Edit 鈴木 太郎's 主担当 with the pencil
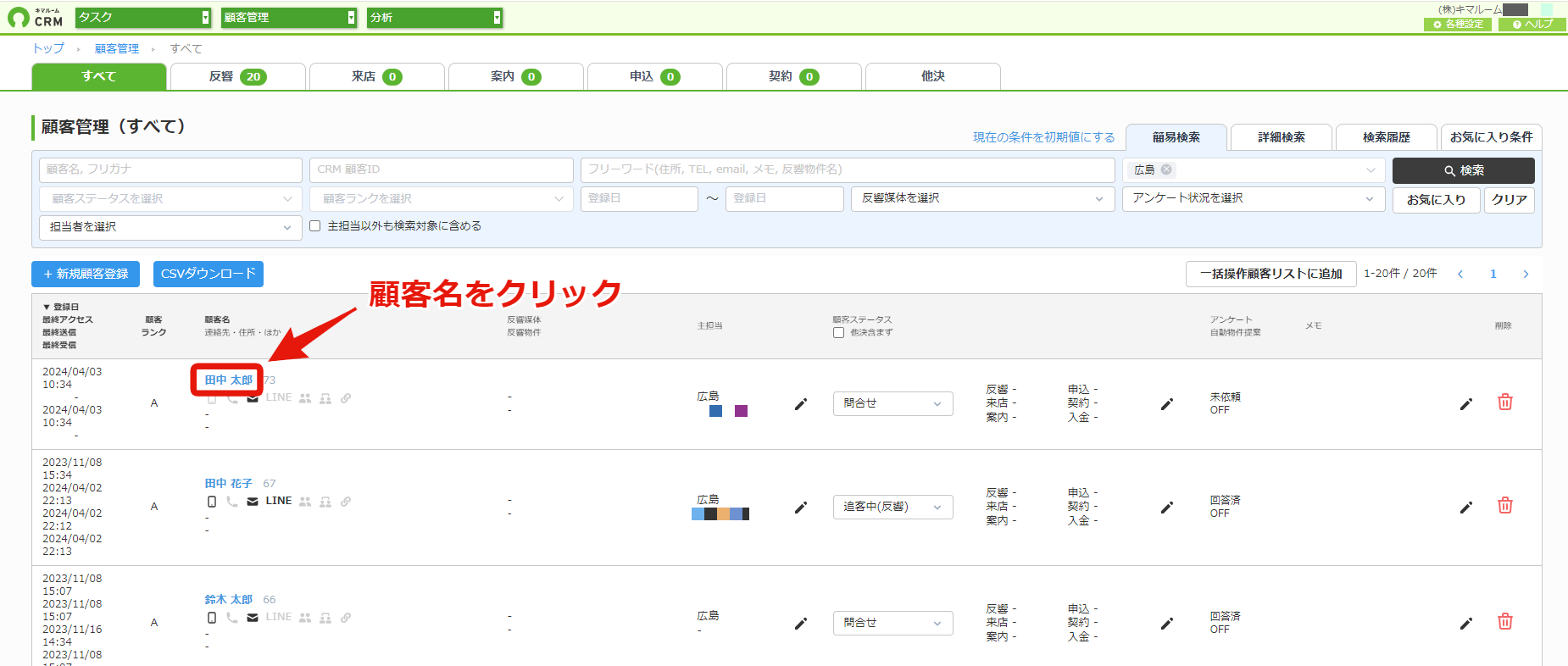1568x666 pixels. point(801,624)
